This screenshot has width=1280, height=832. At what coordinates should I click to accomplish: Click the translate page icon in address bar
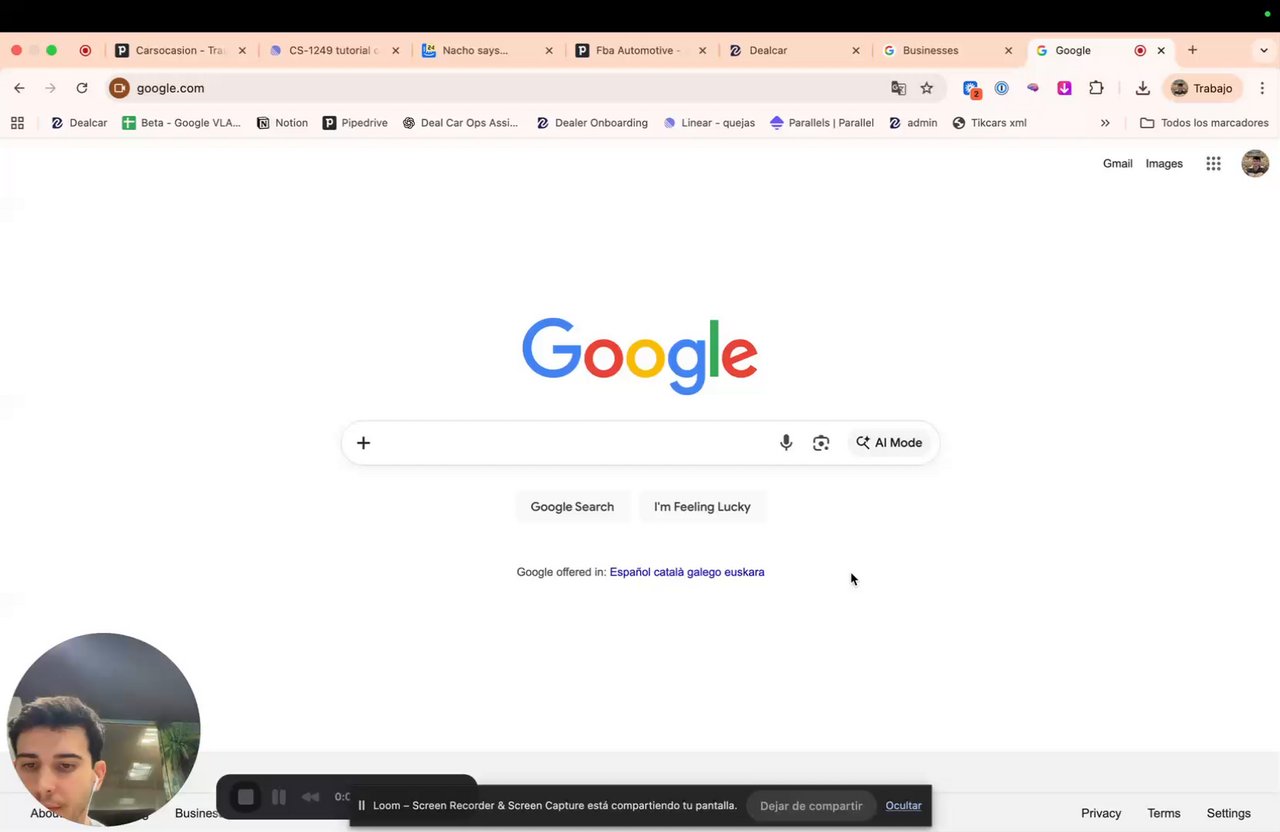(x=899, y=88)
